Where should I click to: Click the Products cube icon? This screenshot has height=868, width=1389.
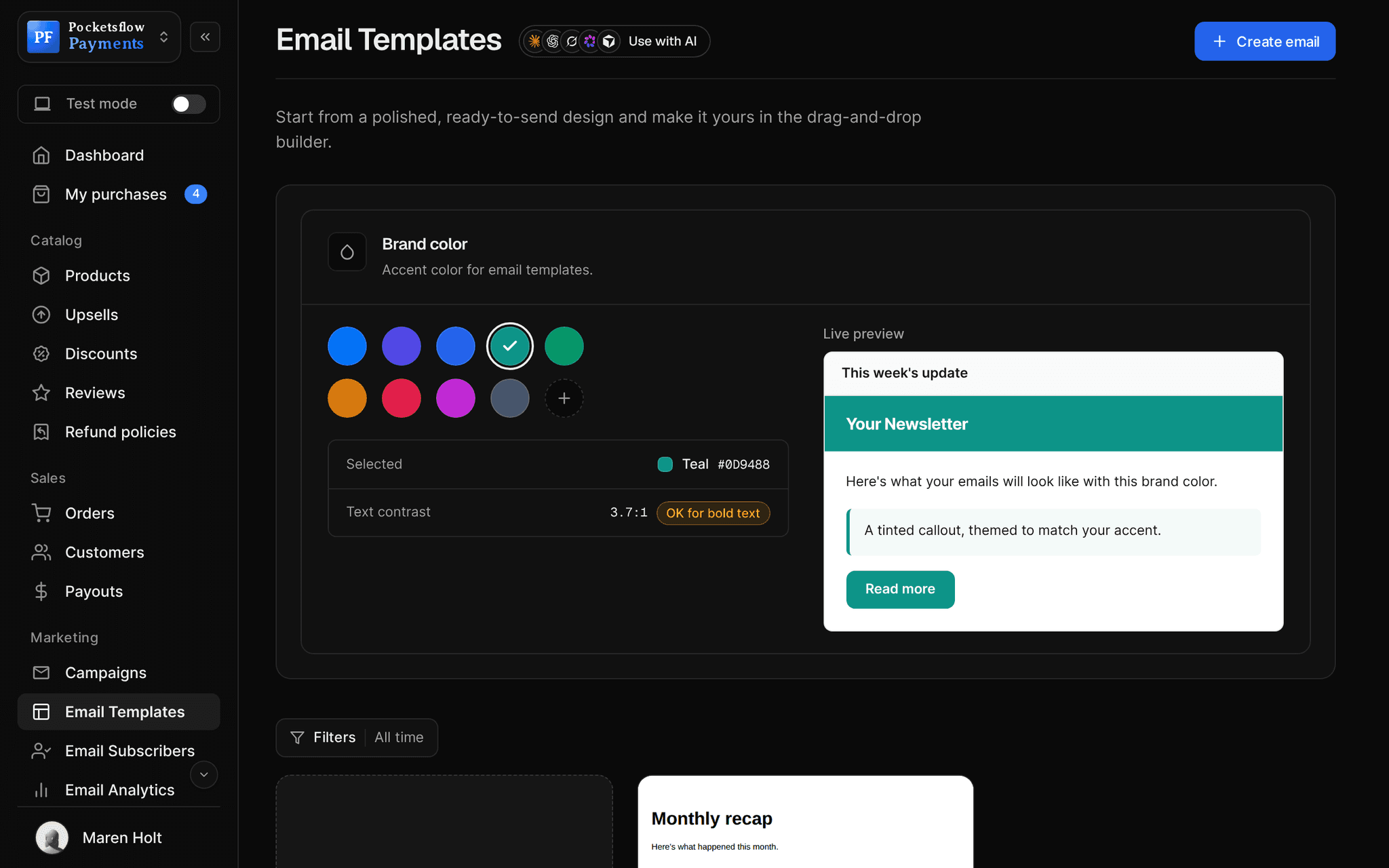click(41, 276)
